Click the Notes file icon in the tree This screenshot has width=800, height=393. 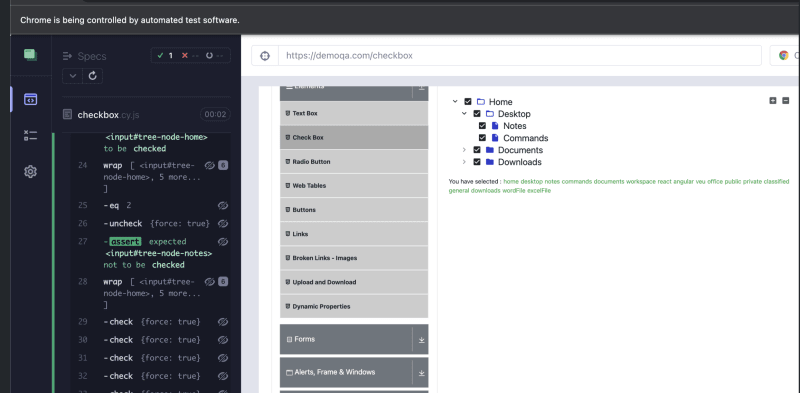tap(495, 126)
